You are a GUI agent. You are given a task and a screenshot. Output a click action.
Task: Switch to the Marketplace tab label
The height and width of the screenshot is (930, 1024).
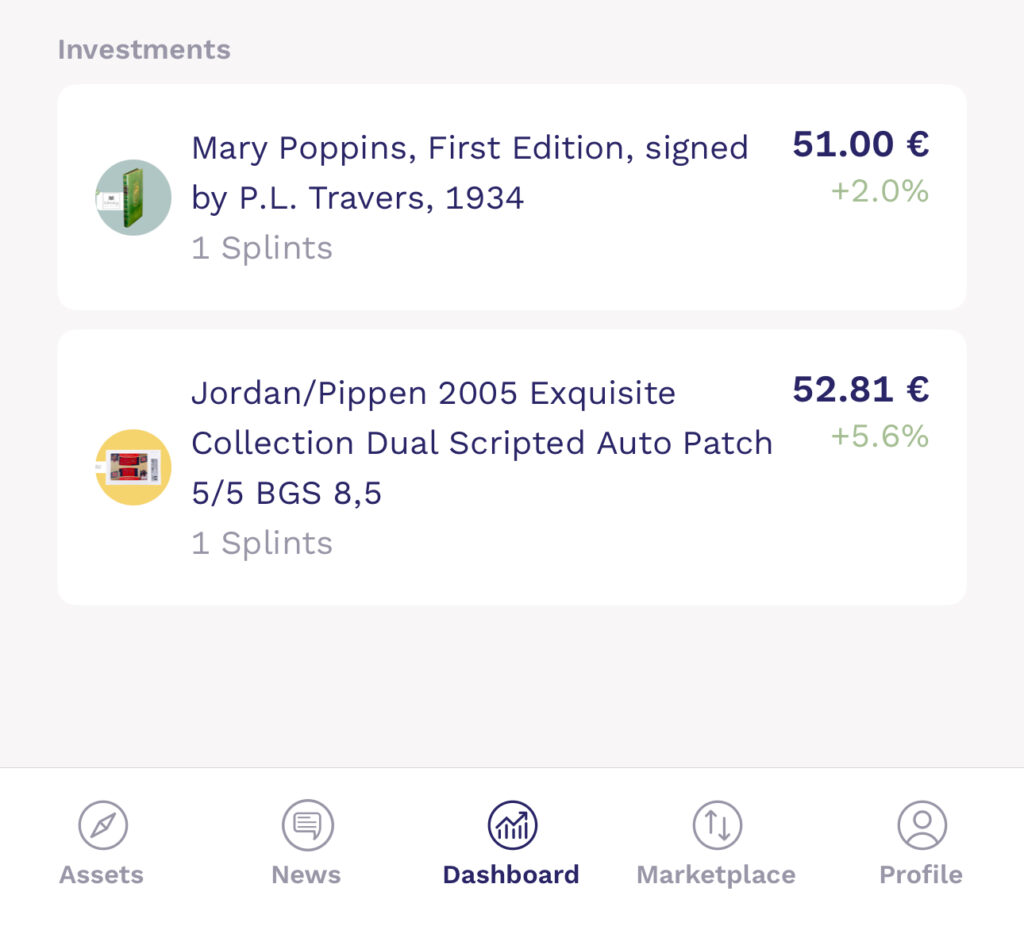(716, 875)
